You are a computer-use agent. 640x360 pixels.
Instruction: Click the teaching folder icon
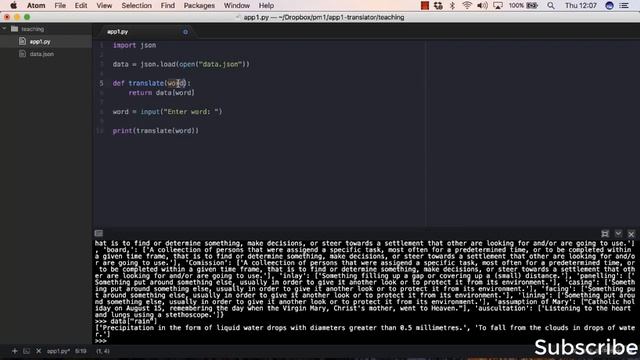(x=15, y=29)
